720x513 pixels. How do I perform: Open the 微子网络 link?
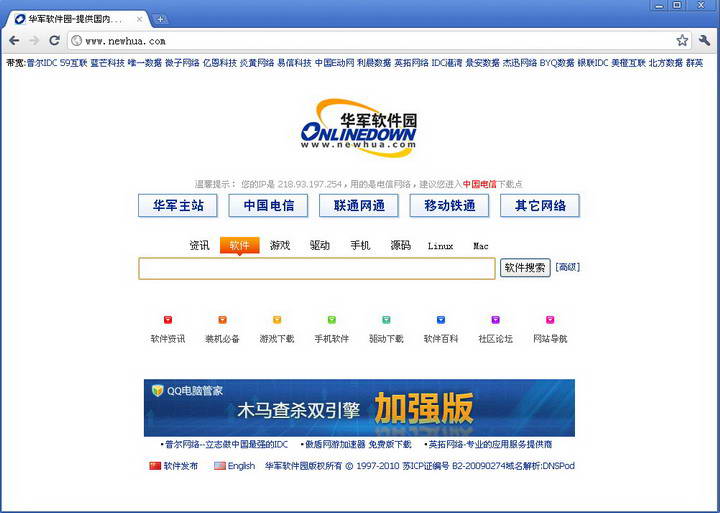tap(182, 63)
